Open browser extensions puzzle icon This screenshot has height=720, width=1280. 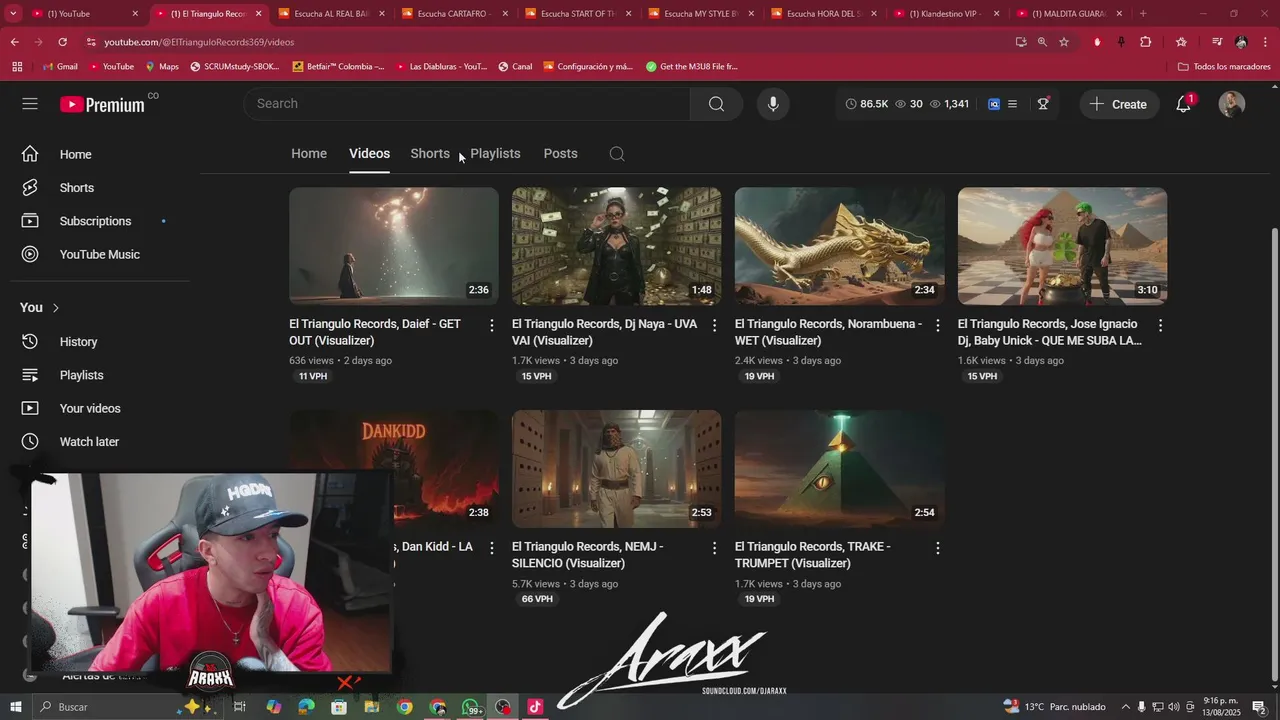[1146, 42]
